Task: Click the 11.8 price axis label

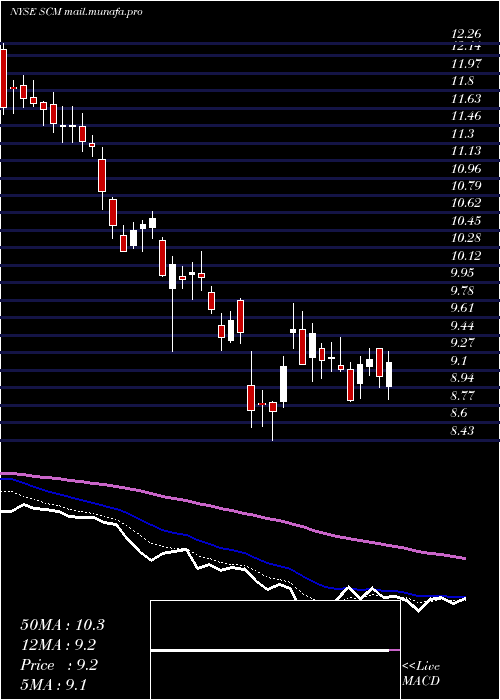Action: 462,81
